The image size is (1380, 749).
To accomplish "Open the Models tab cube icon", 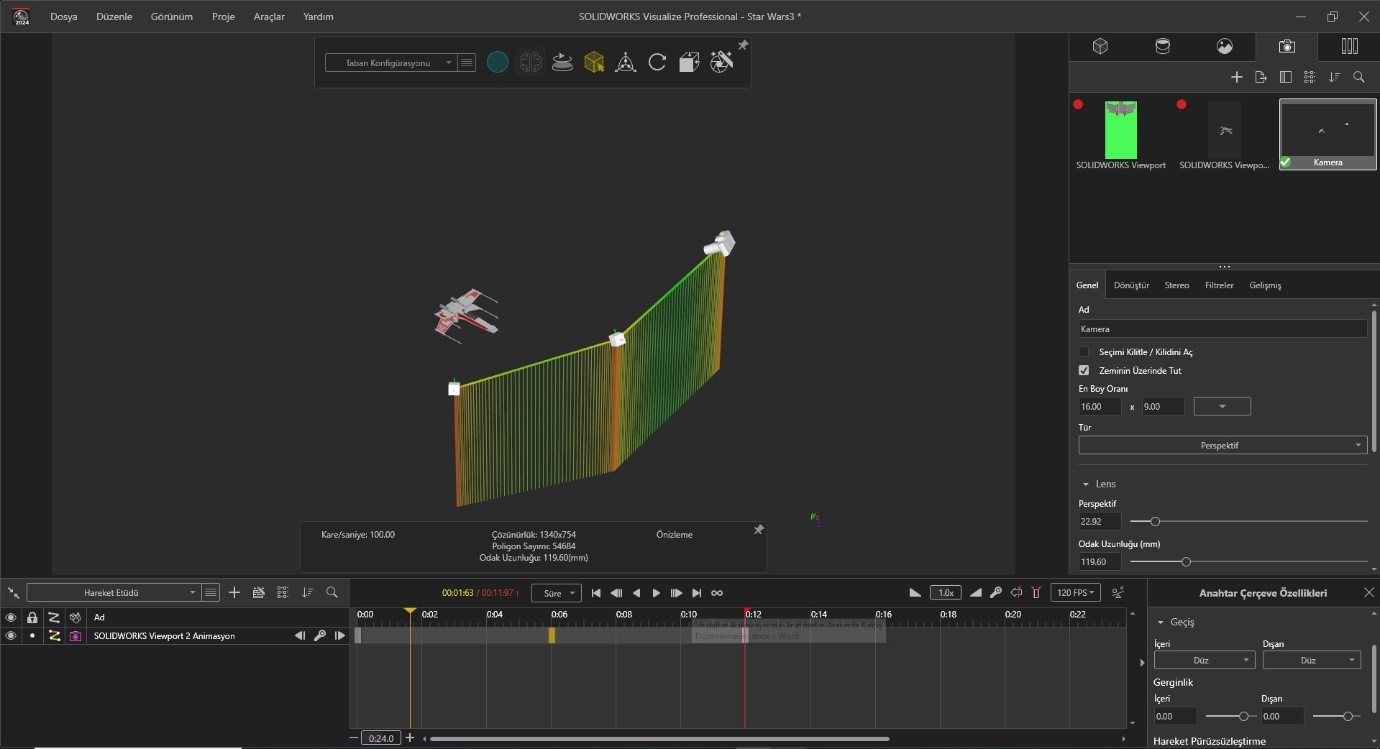I will coord(1100,46).
